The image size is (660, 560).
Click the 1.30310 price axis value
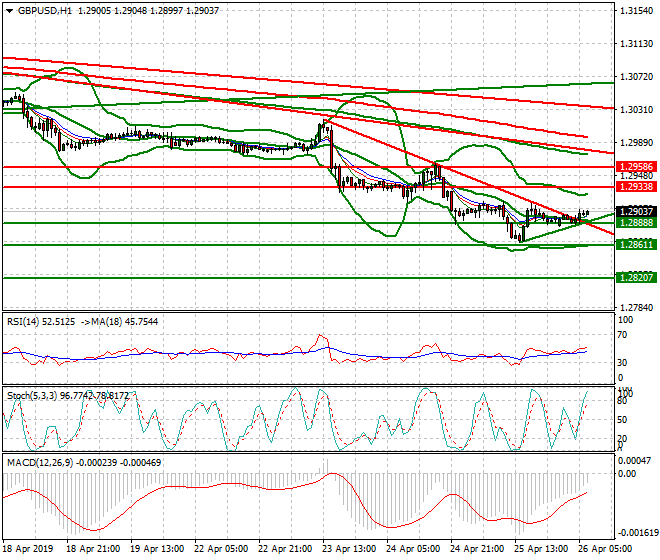(x=636, y=109)
